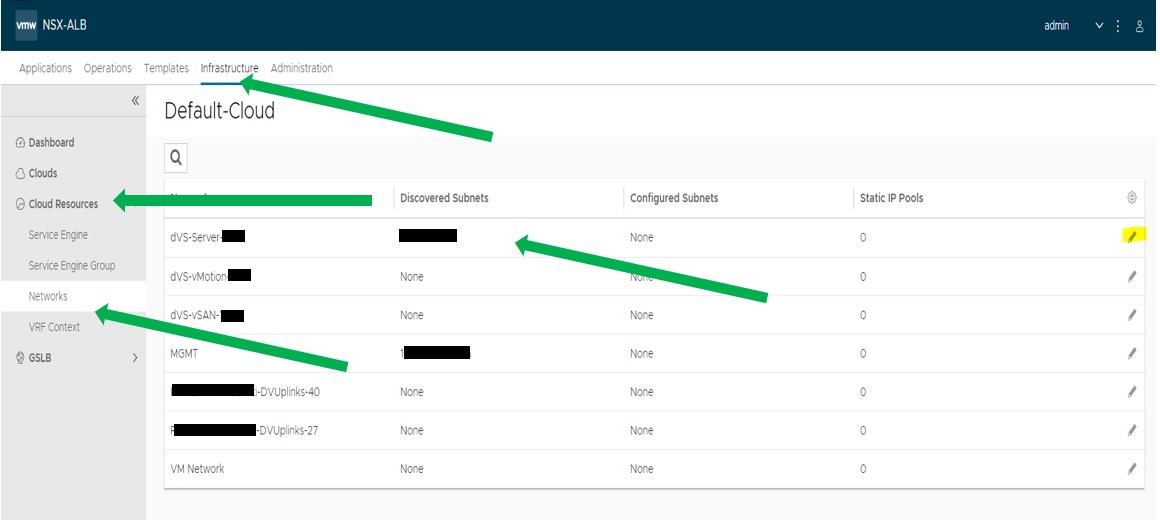Select the Infrastructure tab

pos(229,68)
